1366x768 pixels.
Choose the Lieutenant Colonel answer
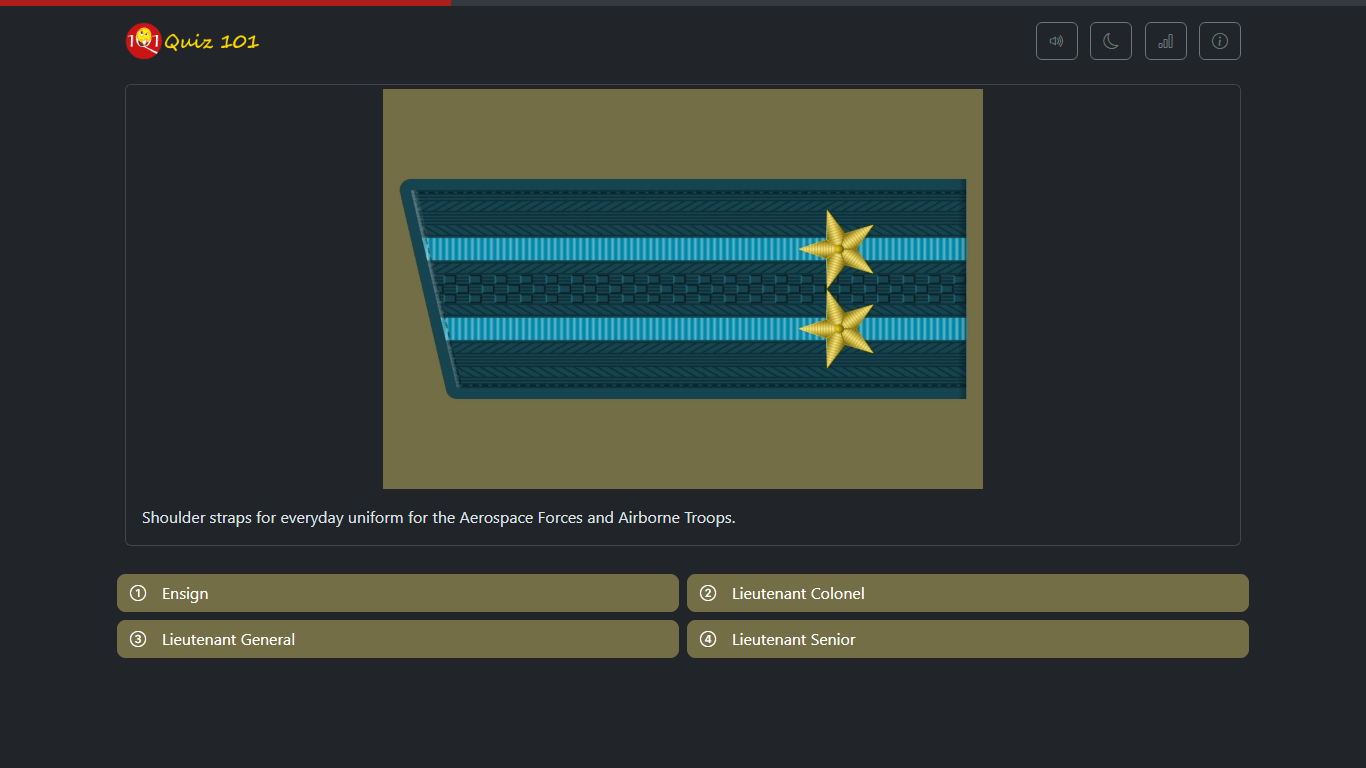967,593
